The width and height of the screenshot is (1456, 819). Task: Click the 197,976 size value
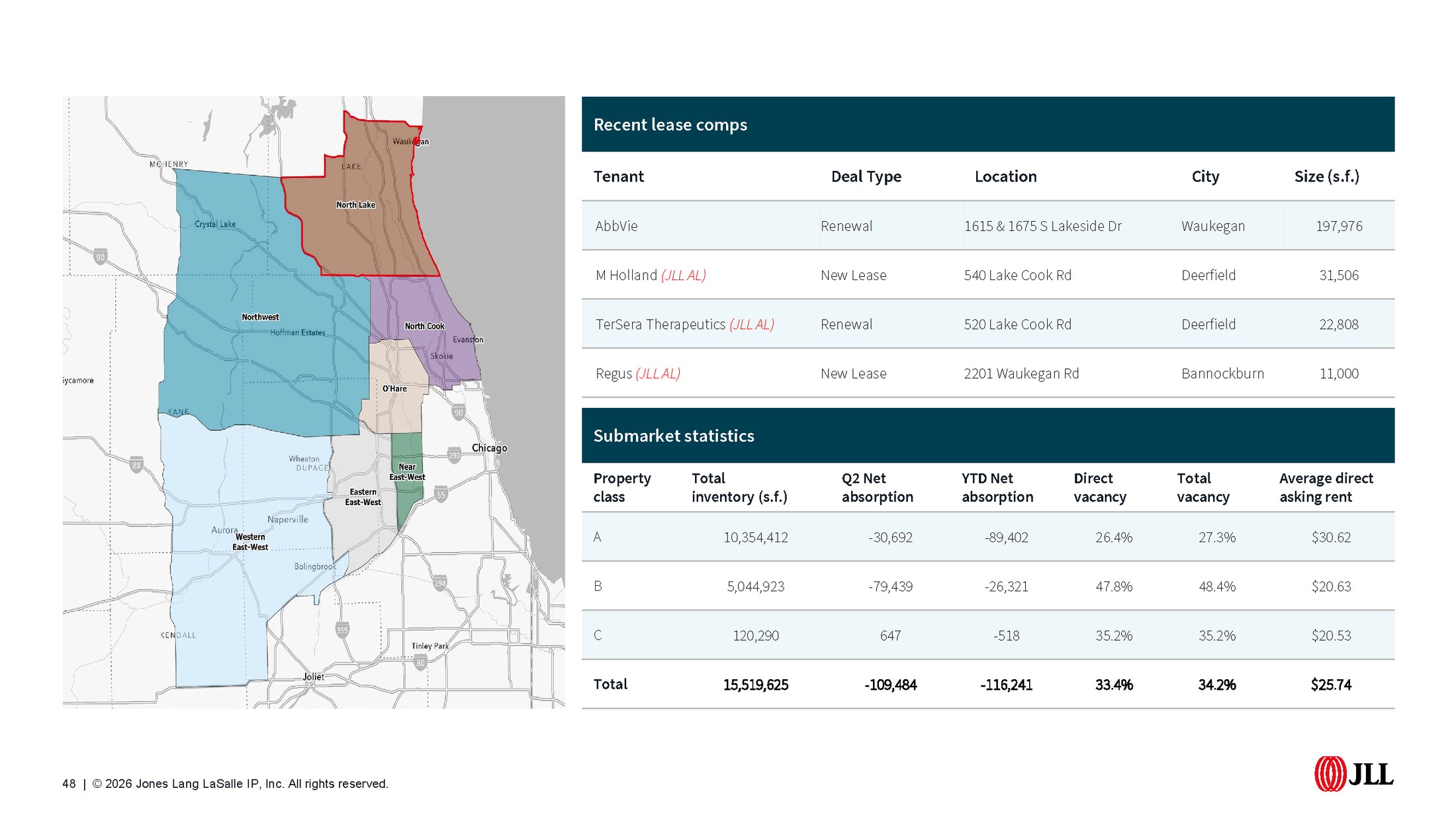pos(1339,226)
